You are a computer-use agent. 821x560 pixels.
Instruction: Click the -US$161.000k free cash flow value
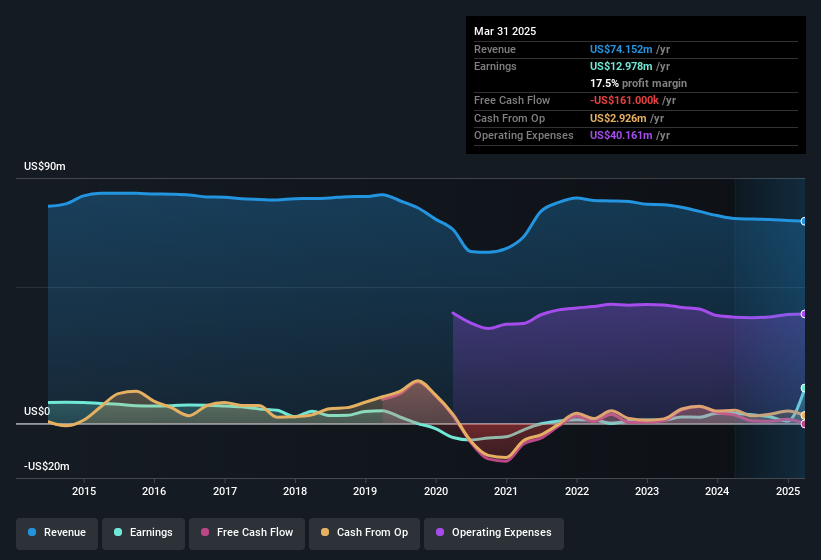tap(624, 100)
